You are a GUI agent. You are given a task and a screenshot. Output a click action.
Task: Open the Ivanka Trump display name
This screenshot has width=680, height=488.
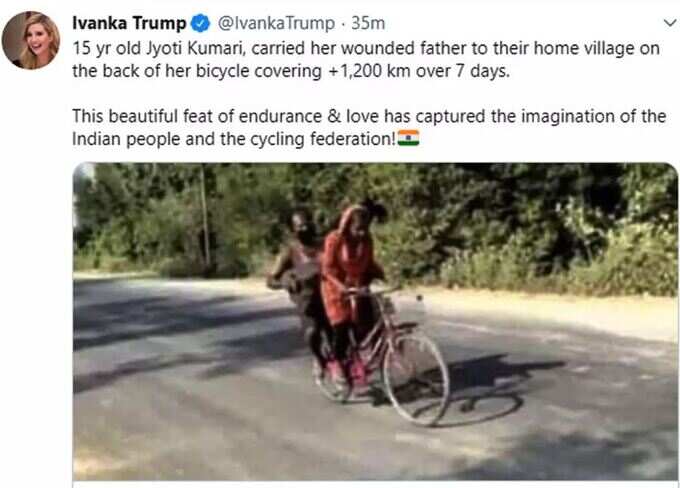[x=129, y=23]
